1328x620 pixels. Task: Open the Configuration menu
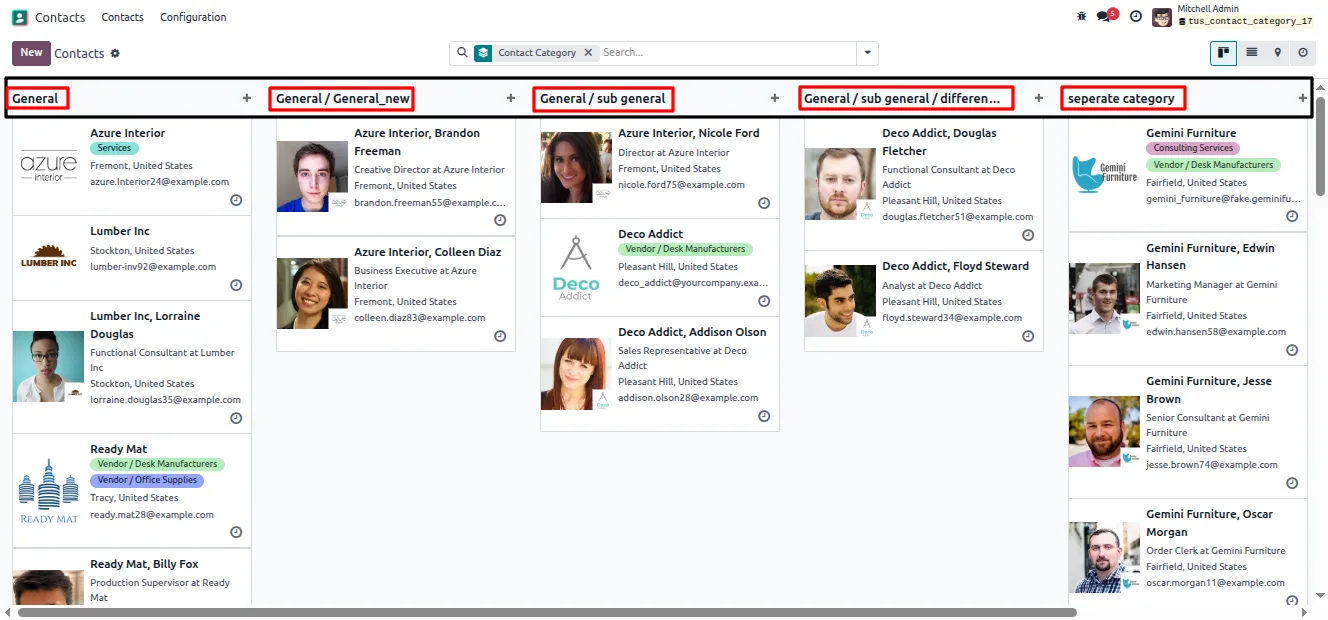coord(193,17)
